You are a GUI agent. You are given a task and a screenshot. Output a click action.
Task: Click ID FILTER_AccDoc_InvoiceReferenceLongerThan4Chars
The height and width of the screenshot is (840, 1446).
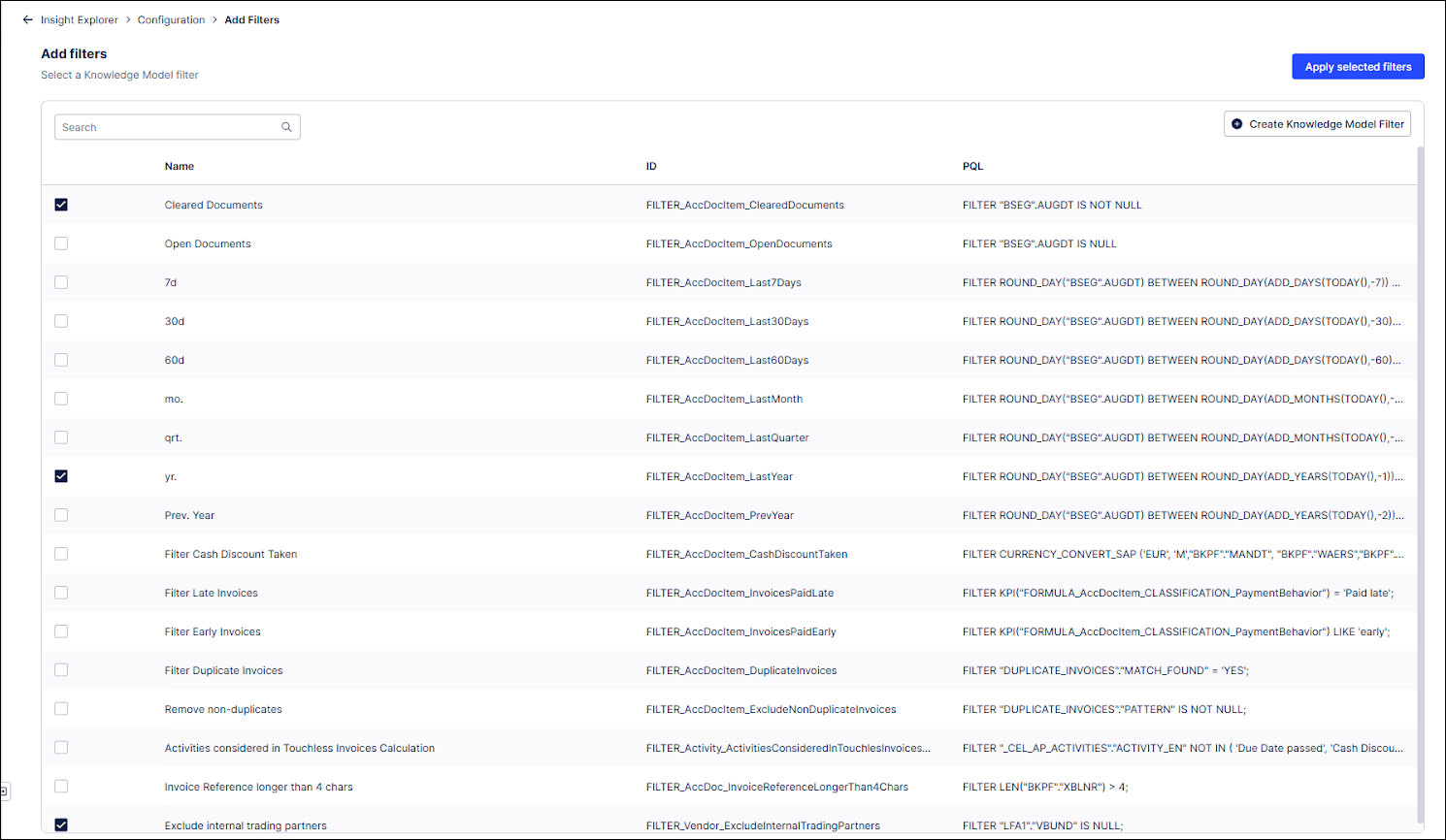[x=777, y=787]
